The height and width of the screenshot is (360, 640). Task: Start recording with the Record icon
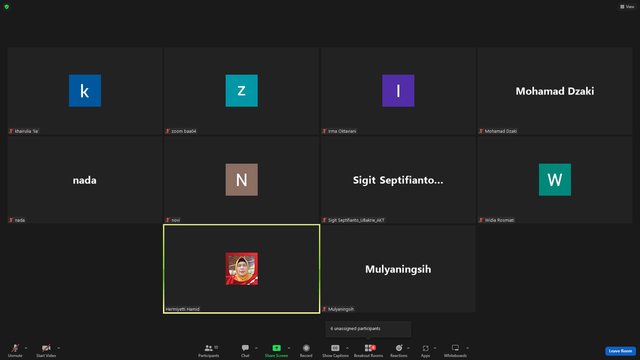(x=306, y=348)
